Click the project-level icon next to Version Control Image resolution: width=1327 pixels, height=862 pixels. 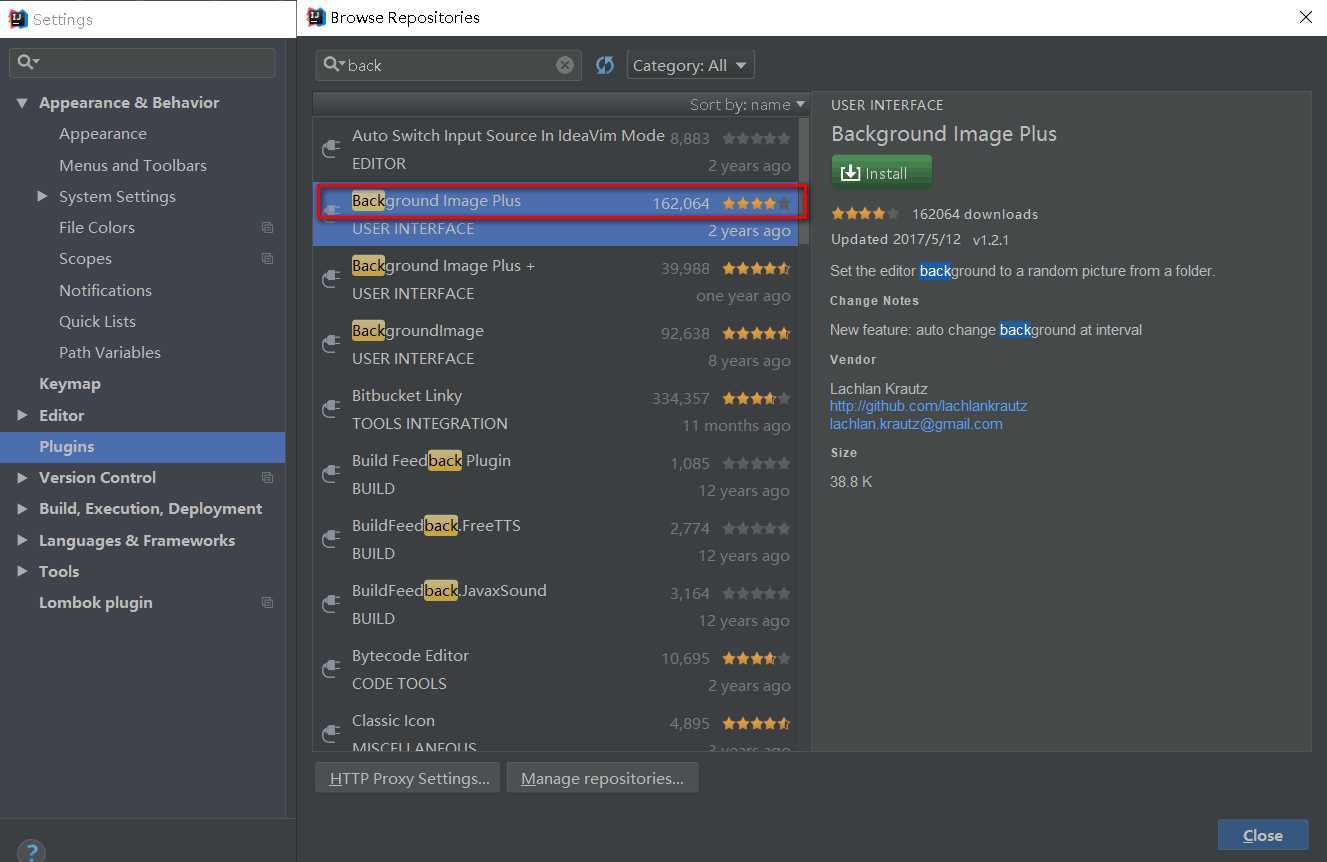[x=267, y=478]
